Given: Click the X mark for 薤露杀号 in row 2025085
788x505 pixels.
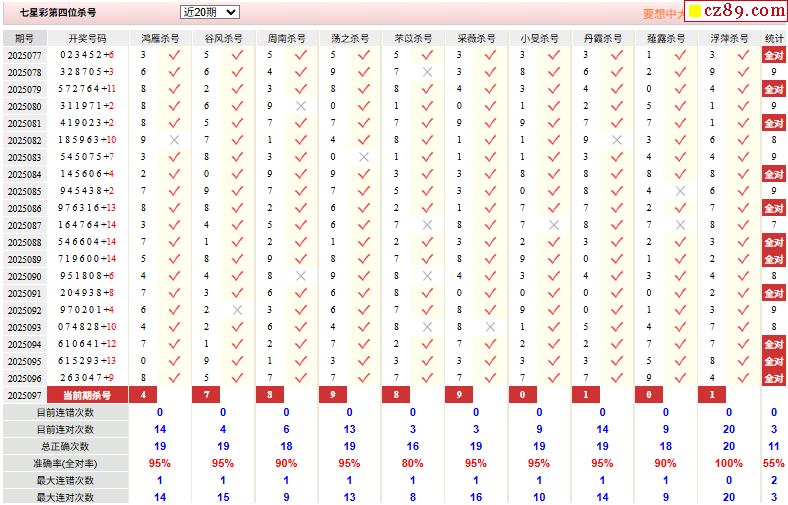Looking at the screenshot, I should [680, 191].
